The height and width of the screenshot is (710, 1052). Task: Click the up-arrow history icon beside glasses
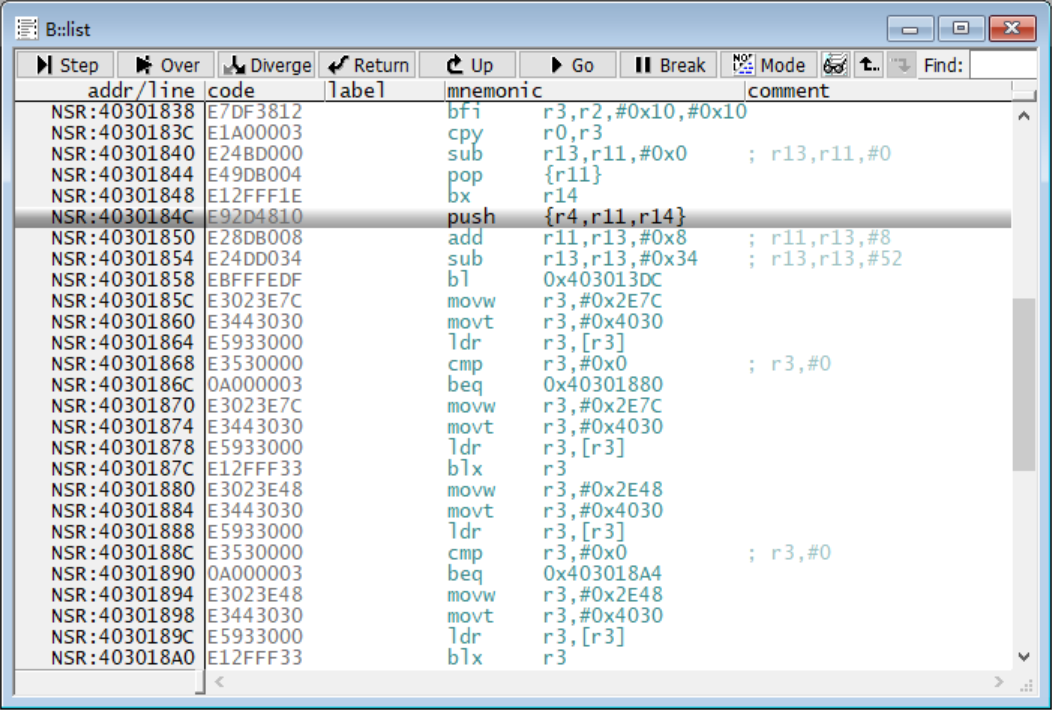pos(870,65)
